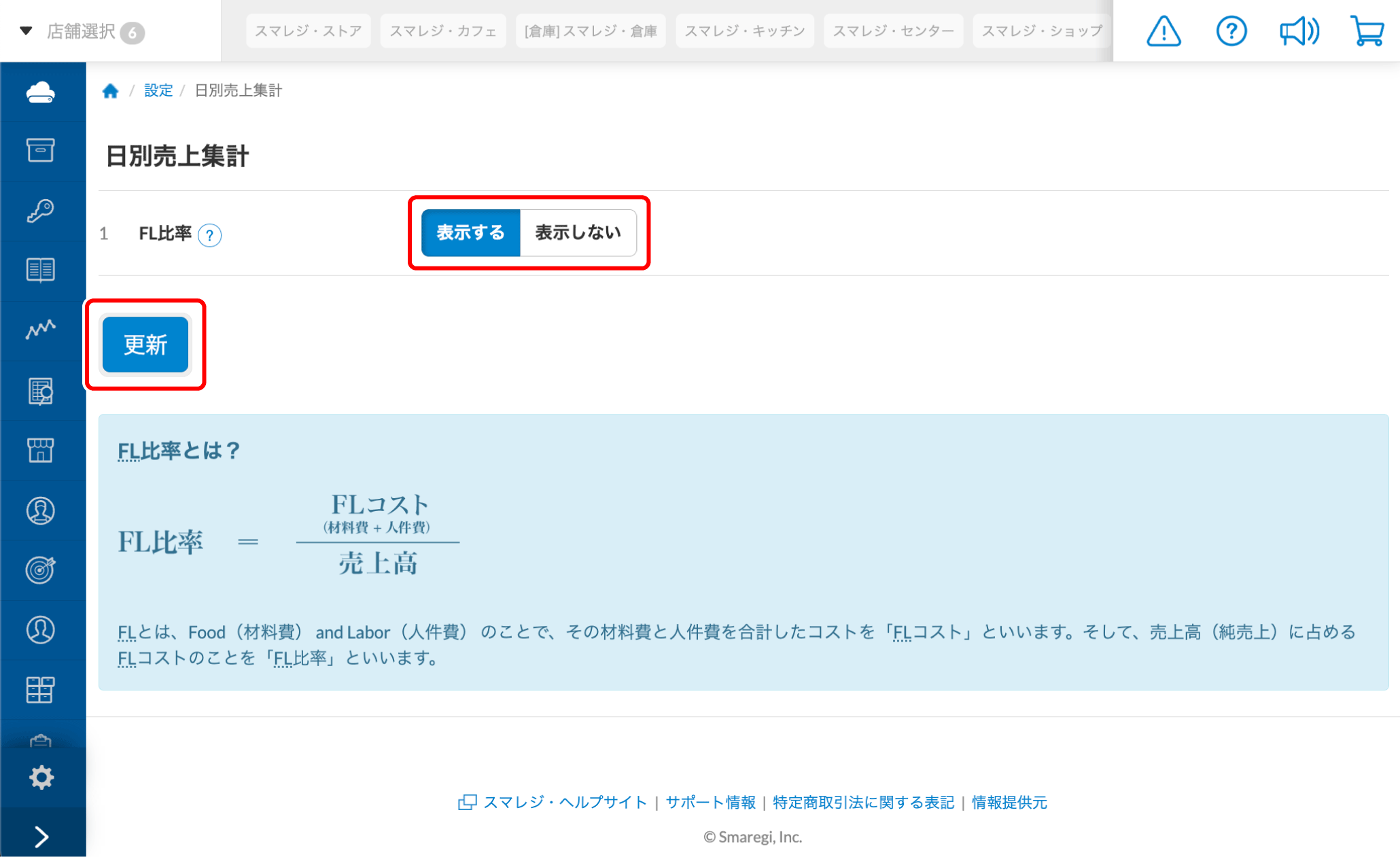The height and width of the screenshot is (857, 1400).
Task: Click the target goal icon in sidebar
Action: coord(41,570)
